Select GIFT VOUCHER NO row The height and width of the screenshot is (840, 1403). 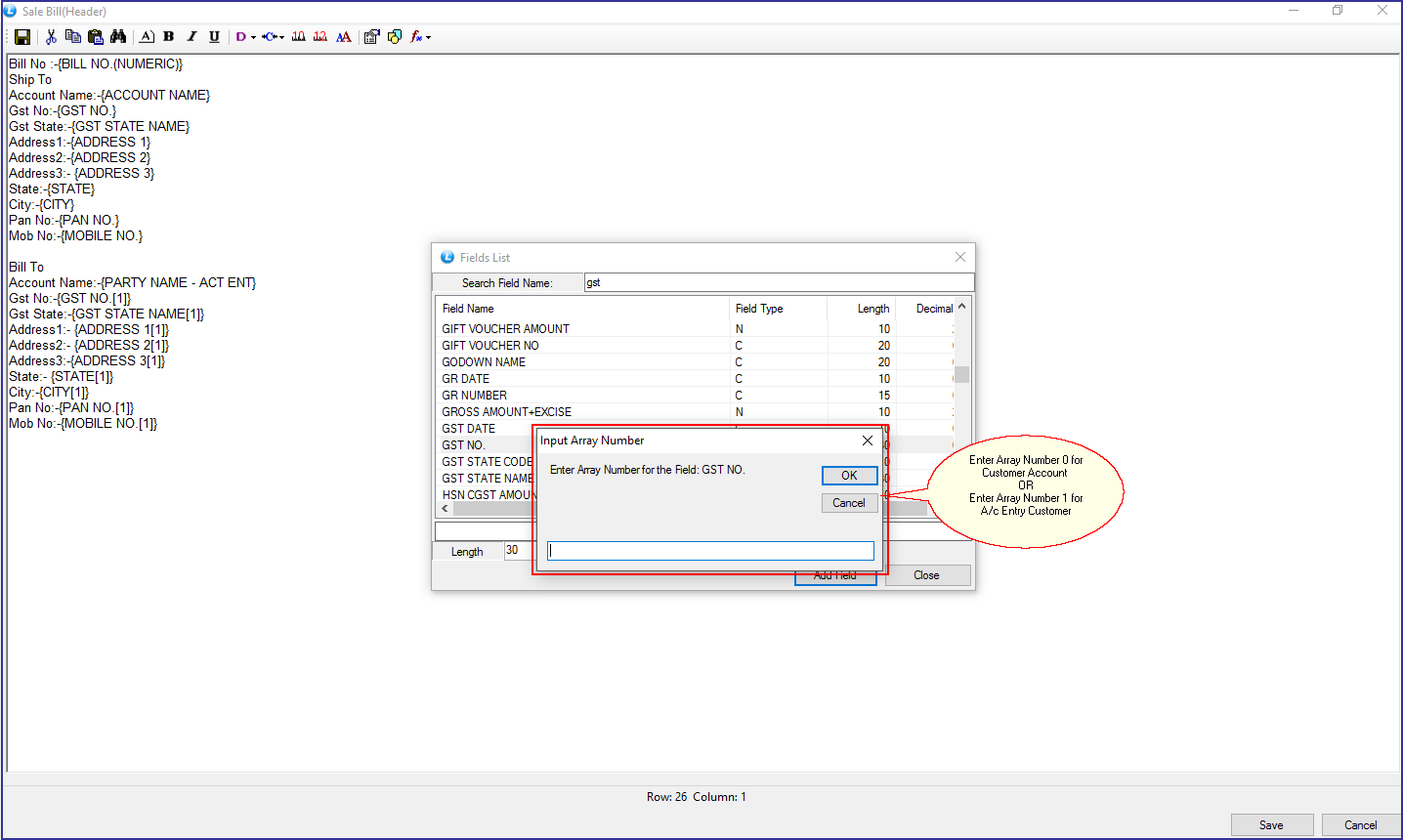pos(696,346)
